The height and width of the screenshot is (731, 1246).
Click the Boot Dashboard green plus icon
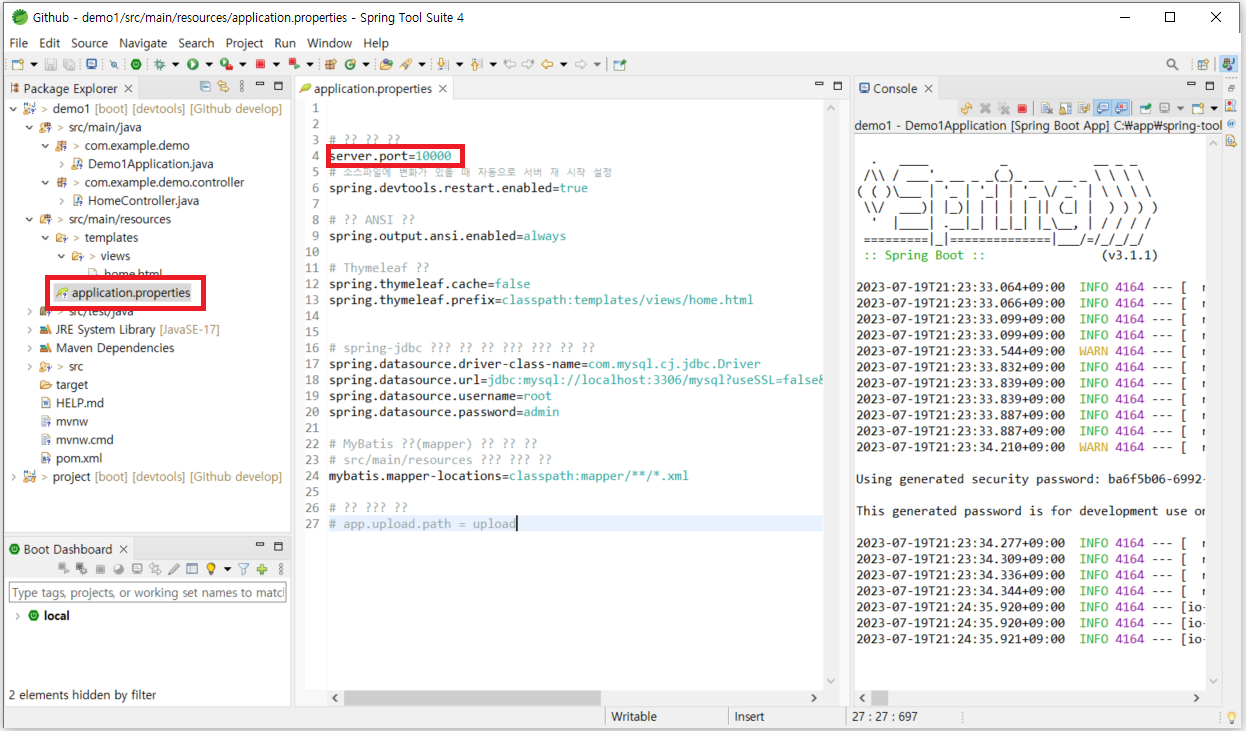[262, 569]
